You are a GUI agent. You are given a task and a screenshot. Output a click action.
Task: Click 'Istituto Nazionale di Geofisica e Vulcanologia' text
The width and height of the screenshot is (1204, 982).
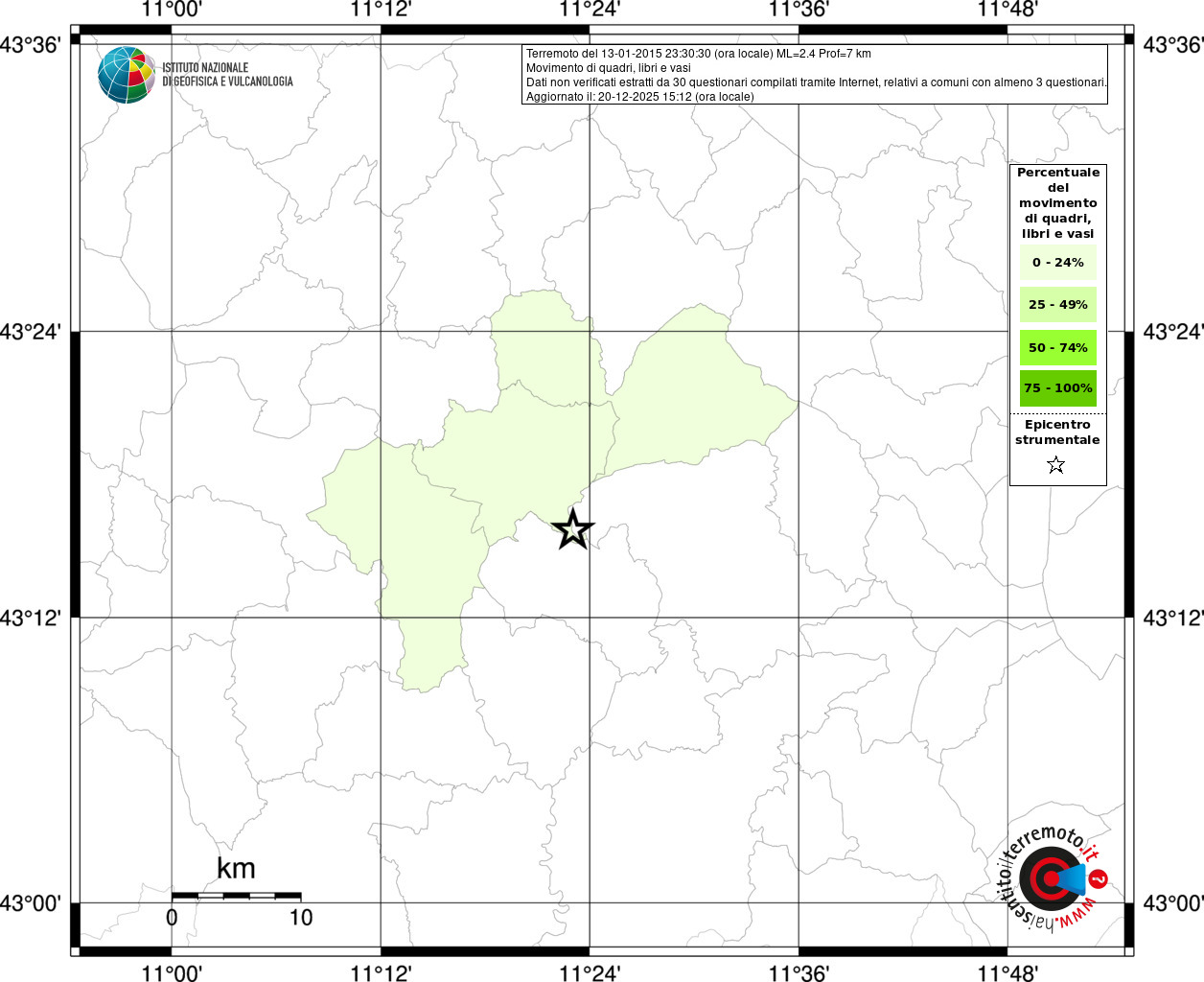pos(227,75)
